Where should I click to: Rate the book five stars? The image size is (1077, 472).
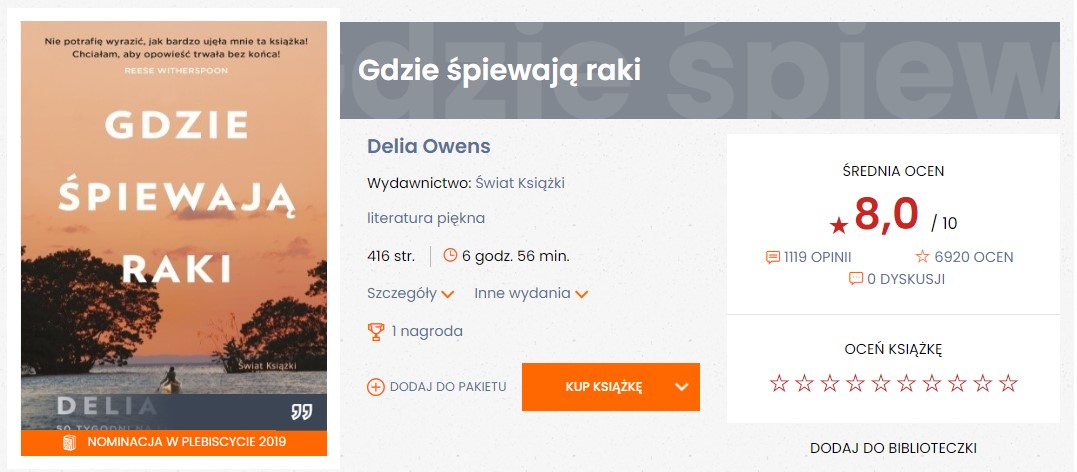coord(881,383)
